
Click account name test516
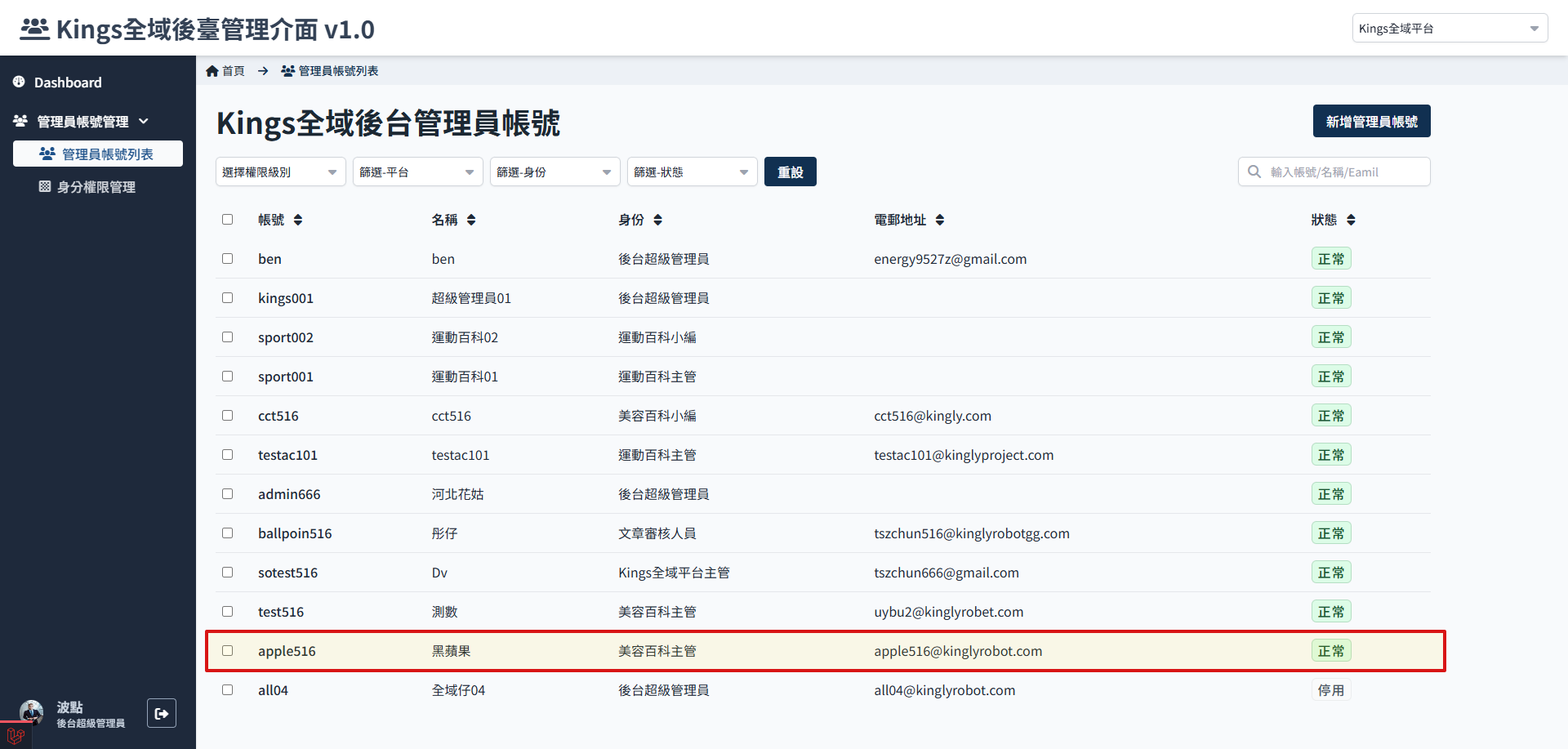pyautogui.click(x=281, y=612)
